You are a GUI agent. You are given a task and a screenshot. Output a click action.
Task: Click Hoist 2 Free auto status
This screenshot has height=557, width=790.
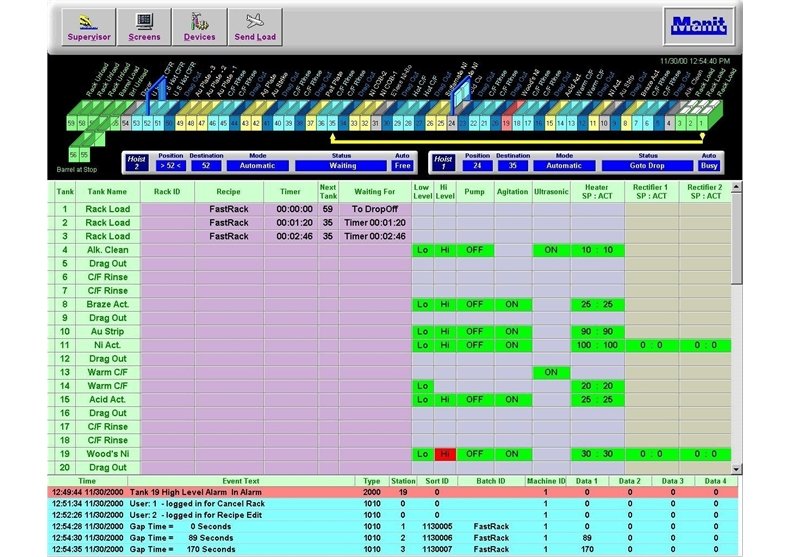[x=402, y=167]
